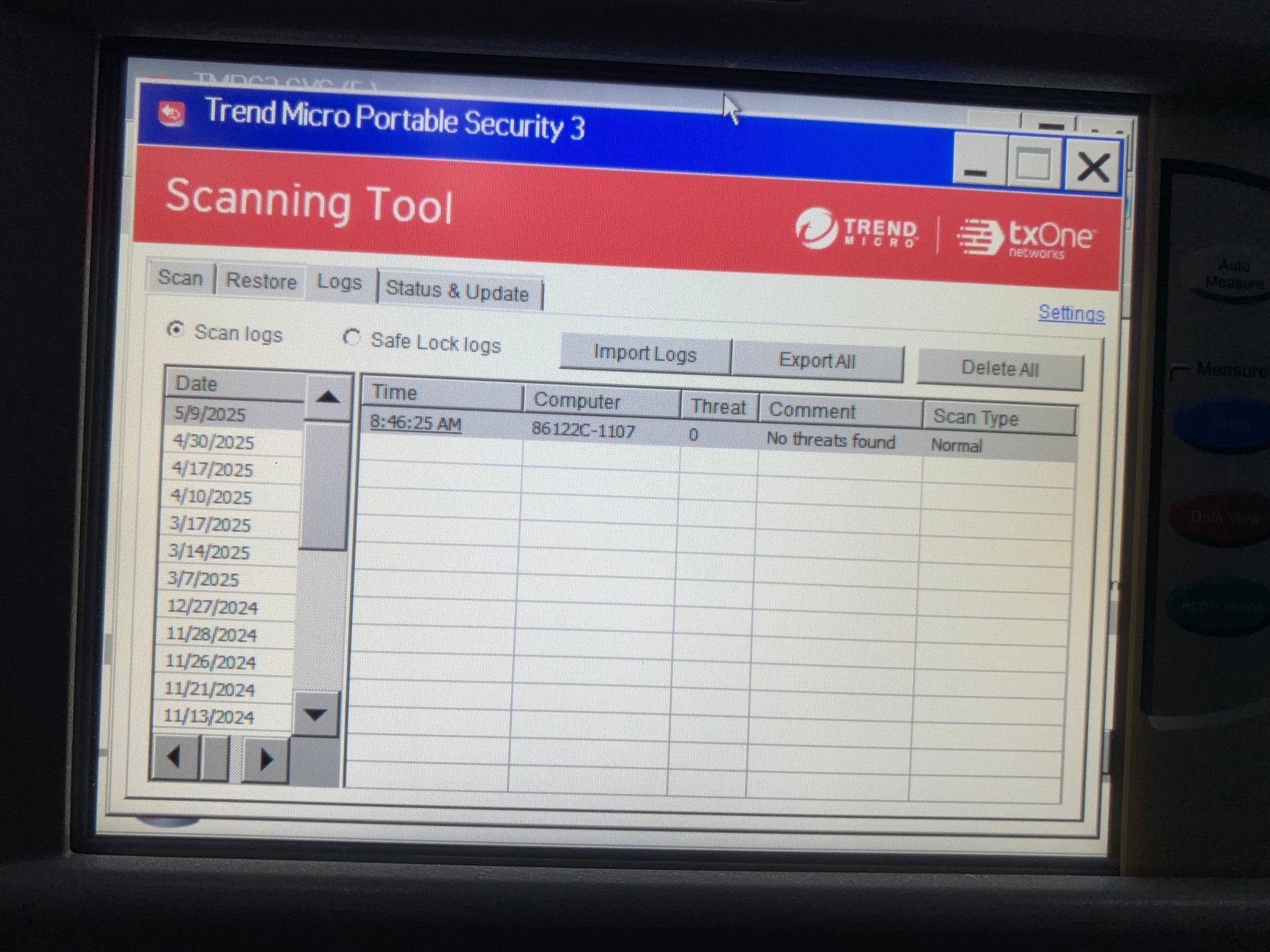Select the 11/13/2024 date entry

pos(220,716)
